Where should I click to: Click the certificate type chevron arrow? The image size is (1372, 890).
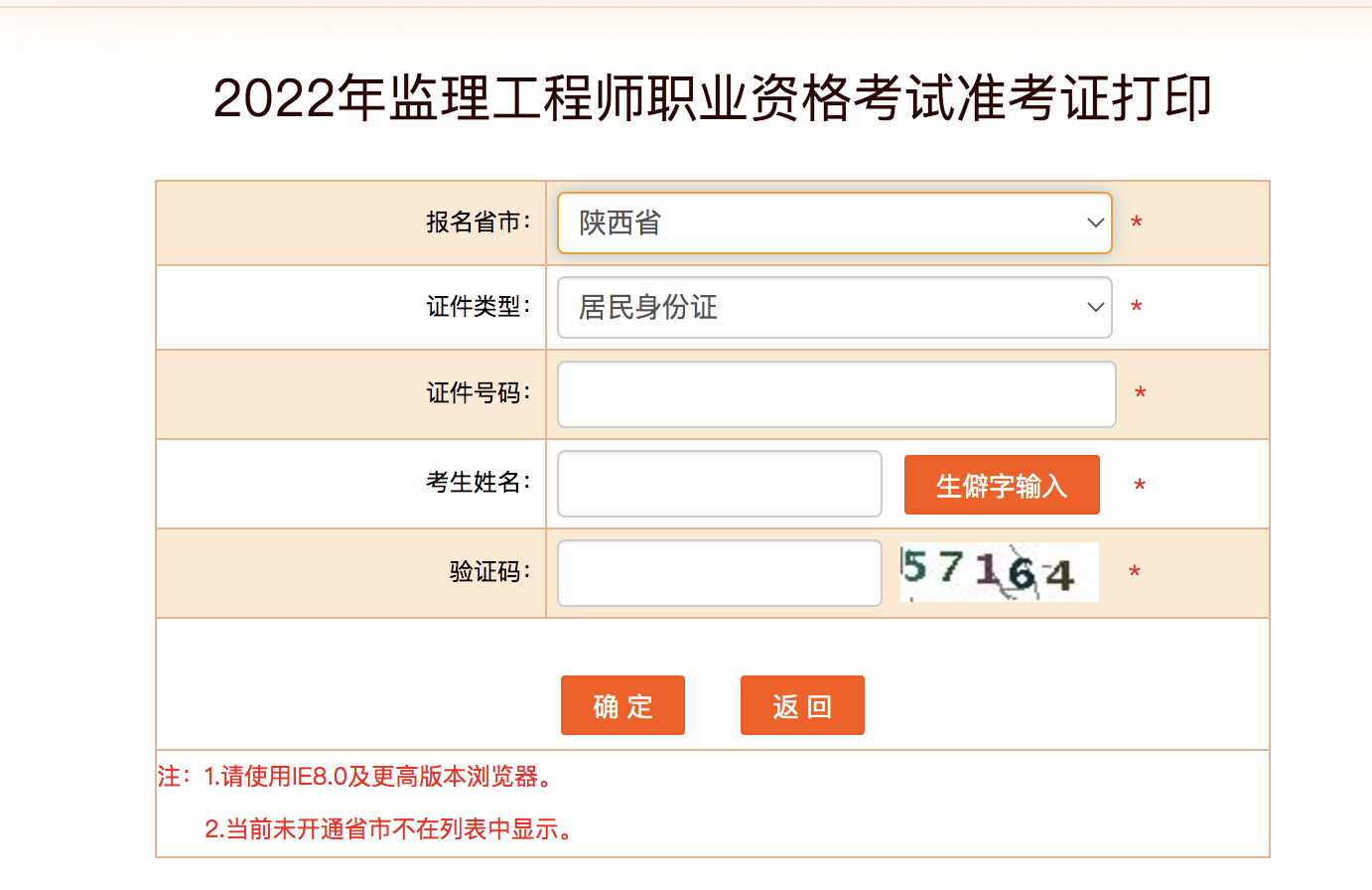1093,307
